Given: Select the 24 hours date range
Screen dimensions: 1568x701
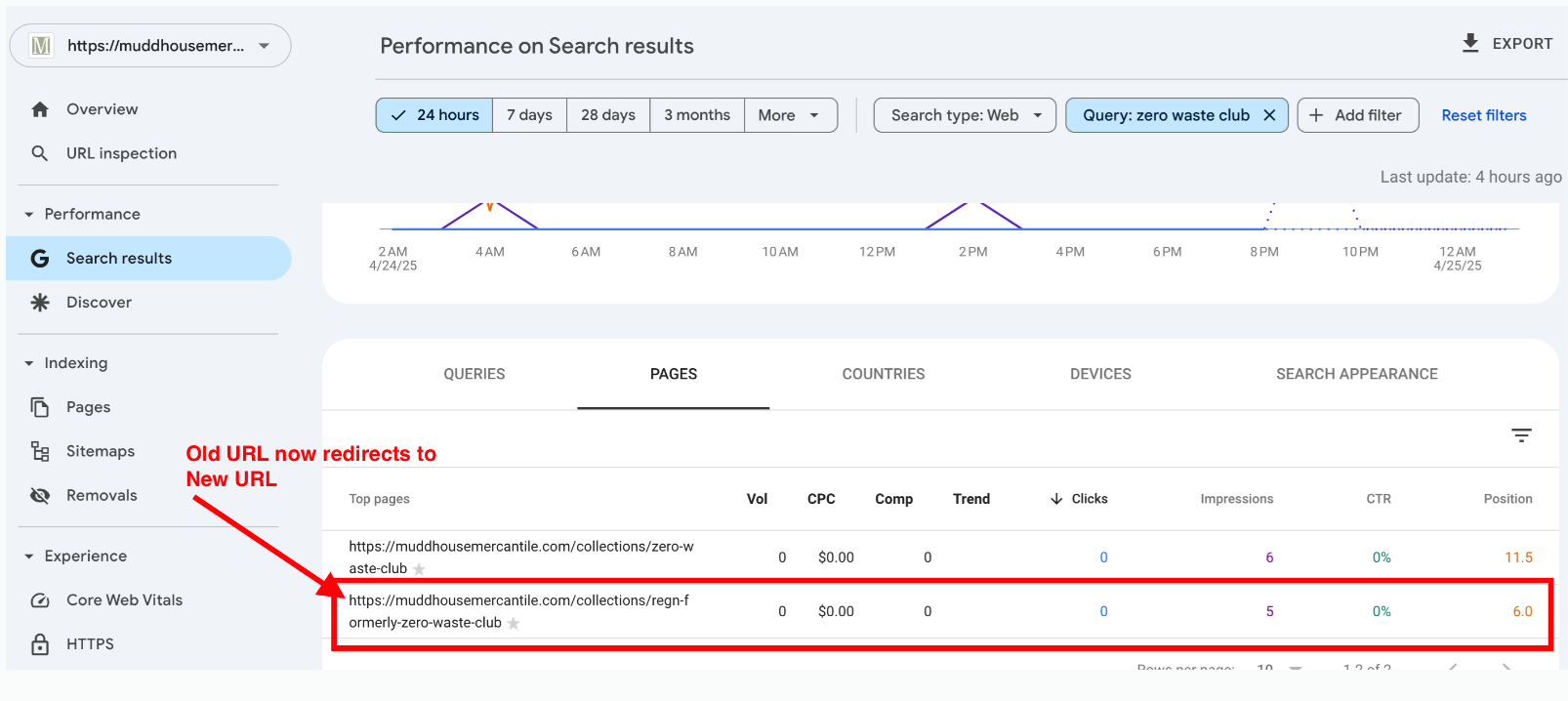Looking at the screenshot, I should (434, 115).
